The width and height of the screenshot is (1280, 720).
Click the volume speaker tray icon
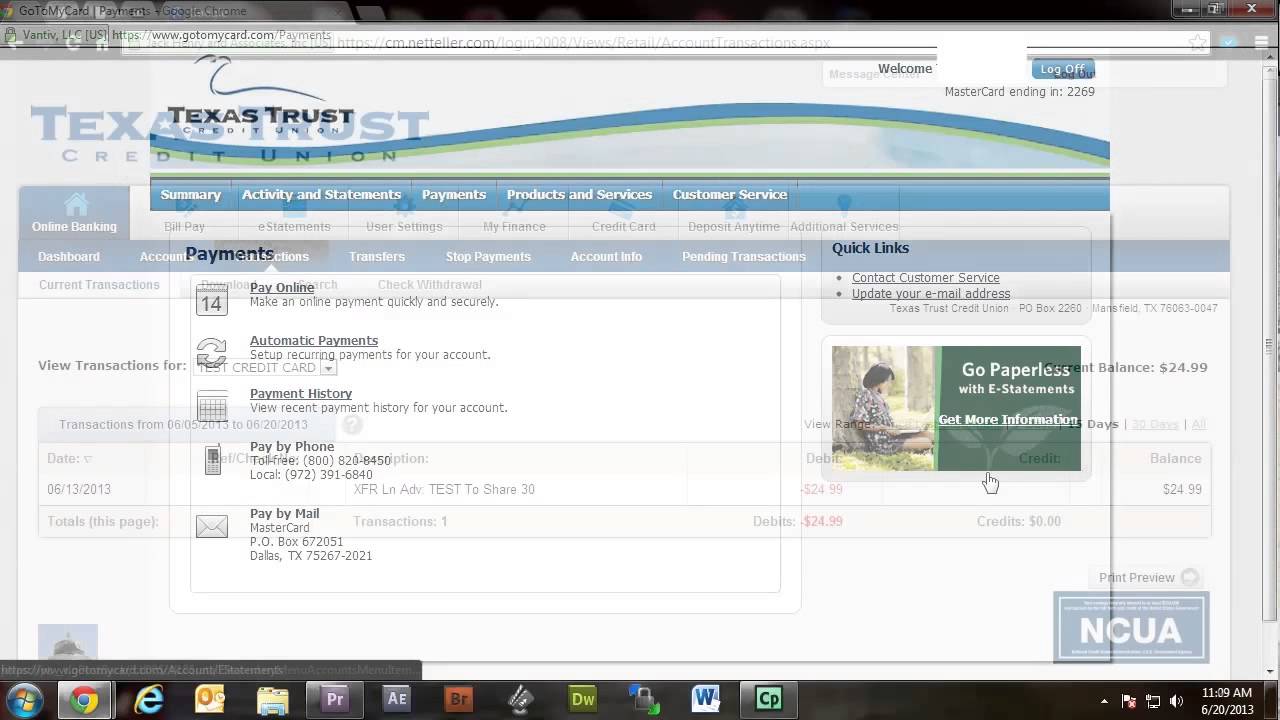(1177, 701)
